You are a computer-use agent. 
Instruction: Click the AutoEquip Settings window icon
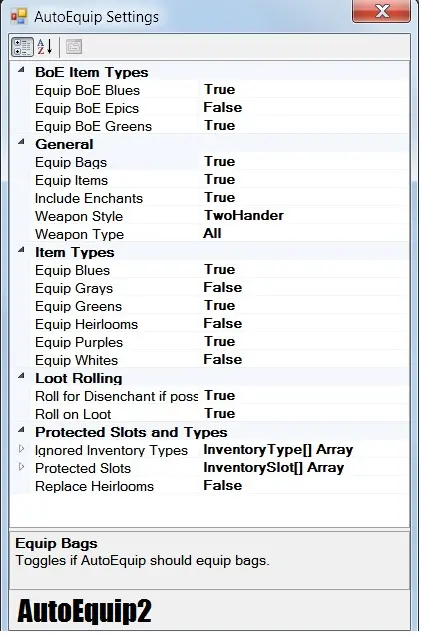click(x=19, y=17)
